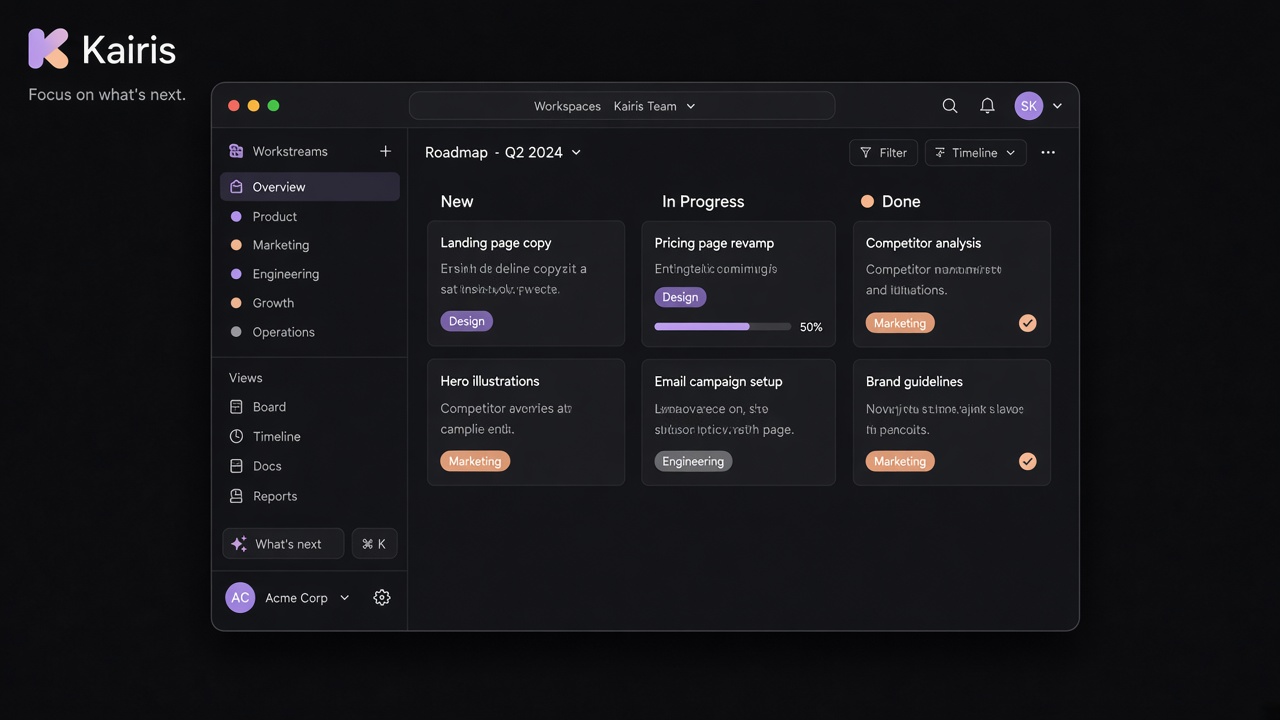Click the Workstreams grid icon
1280x720 pixels.
coord(236,151)
